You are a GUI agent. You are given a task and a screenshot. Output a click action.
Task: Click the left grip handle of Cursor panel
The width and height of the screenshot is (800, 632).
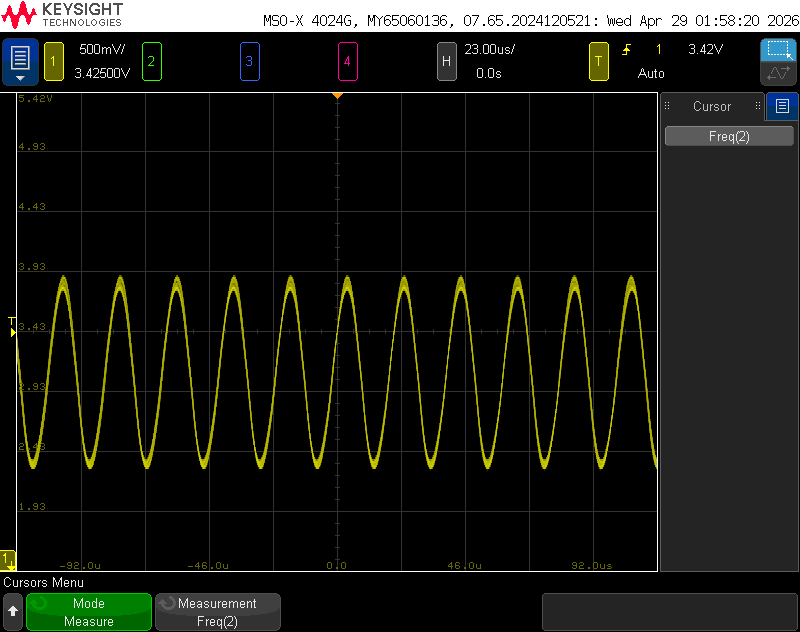coord(667,106)
